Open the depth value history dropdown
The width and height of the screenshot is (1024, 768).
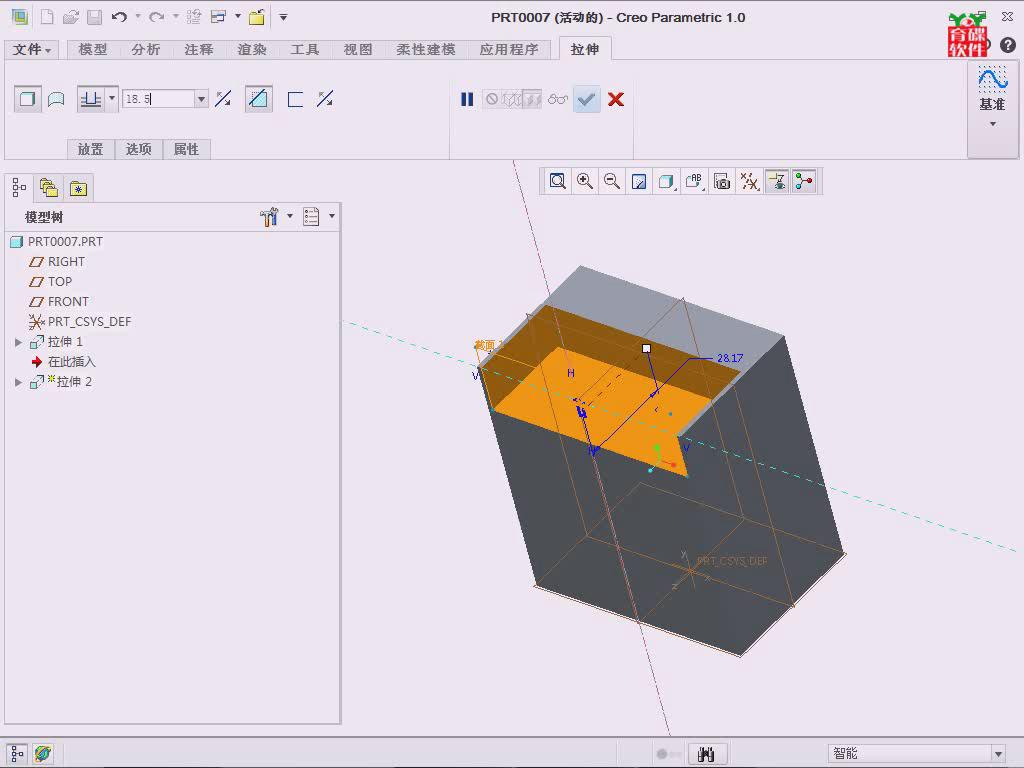pos(201,99)
